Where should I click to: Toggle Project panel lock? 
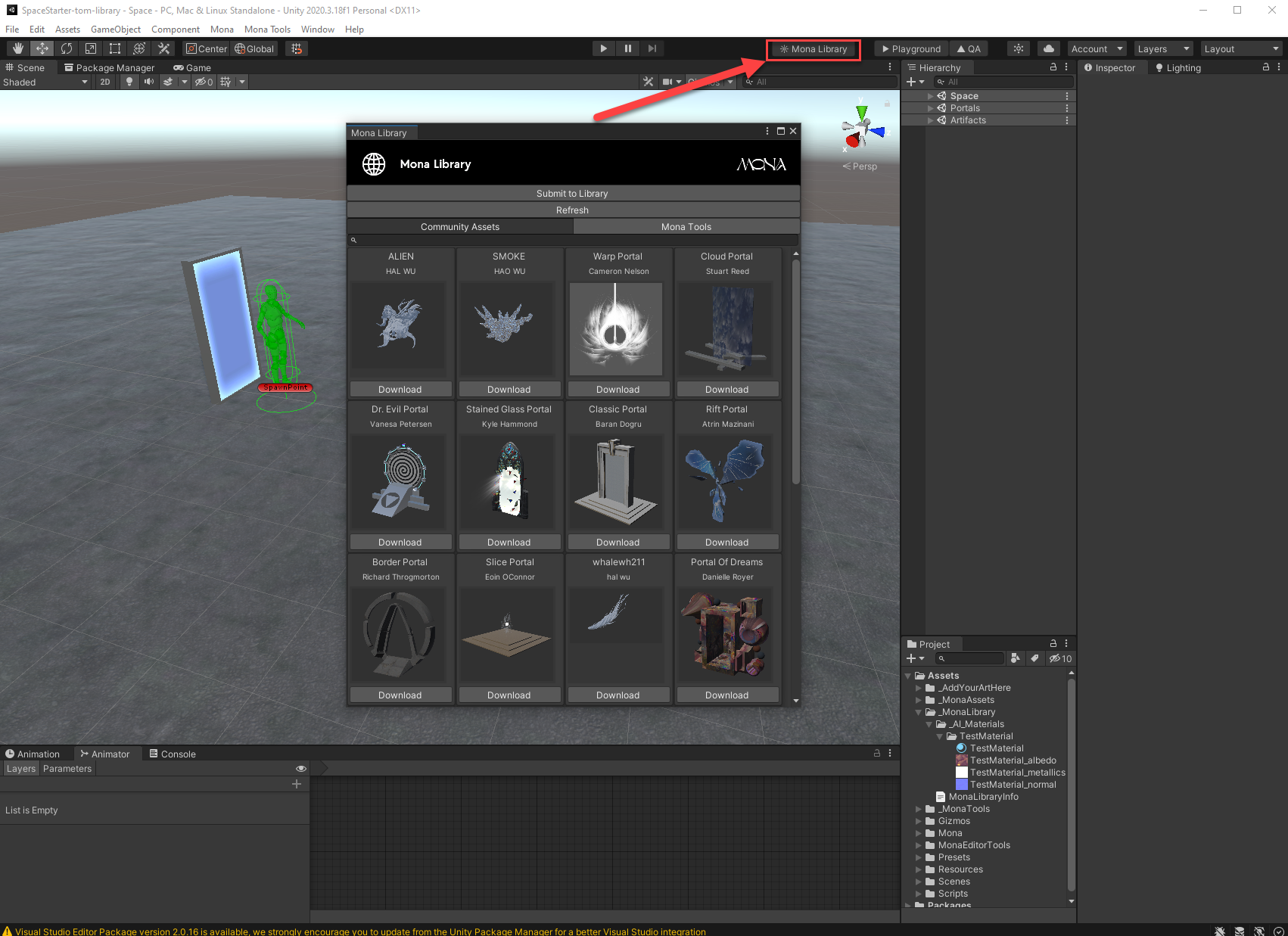(1053, 643)
